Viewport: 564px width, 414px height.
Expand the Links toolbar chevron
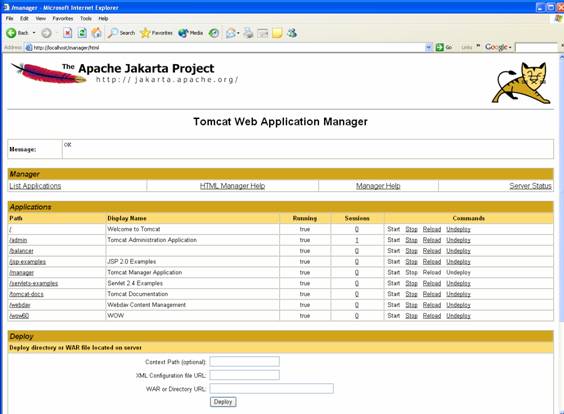point(478,46)
